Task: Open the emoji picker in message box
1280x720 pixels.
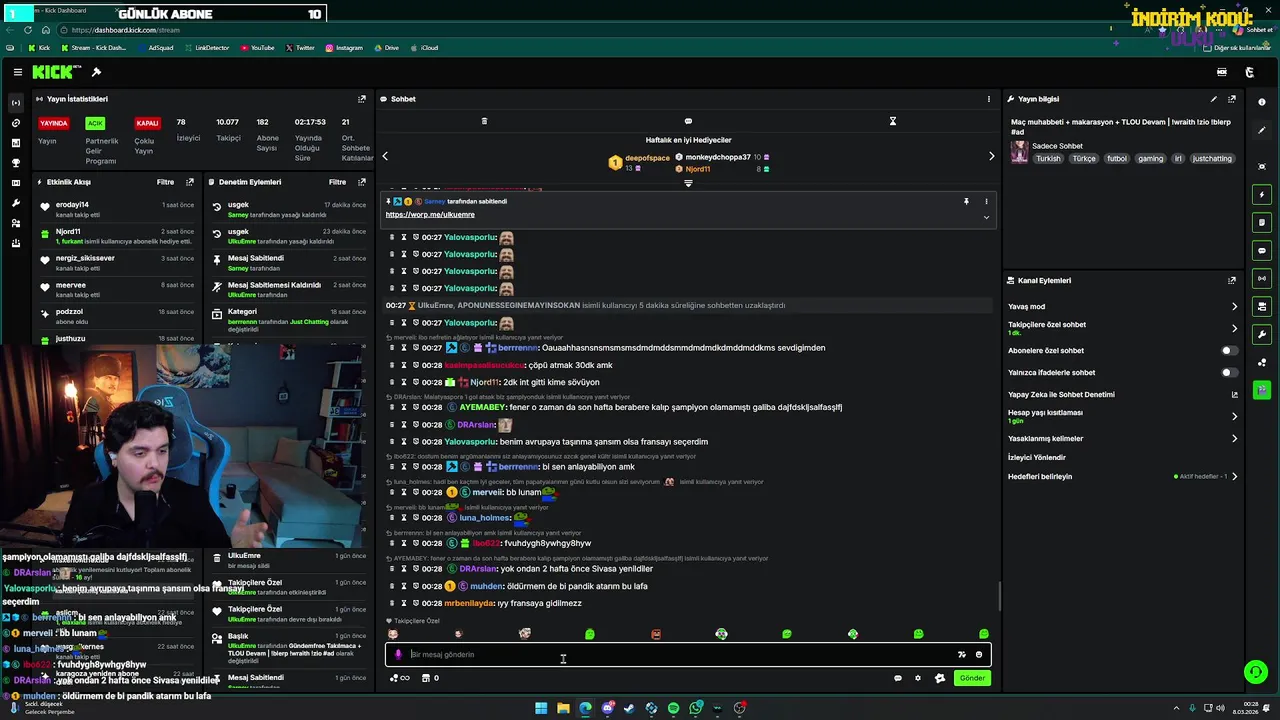Action: click(979, 655)
